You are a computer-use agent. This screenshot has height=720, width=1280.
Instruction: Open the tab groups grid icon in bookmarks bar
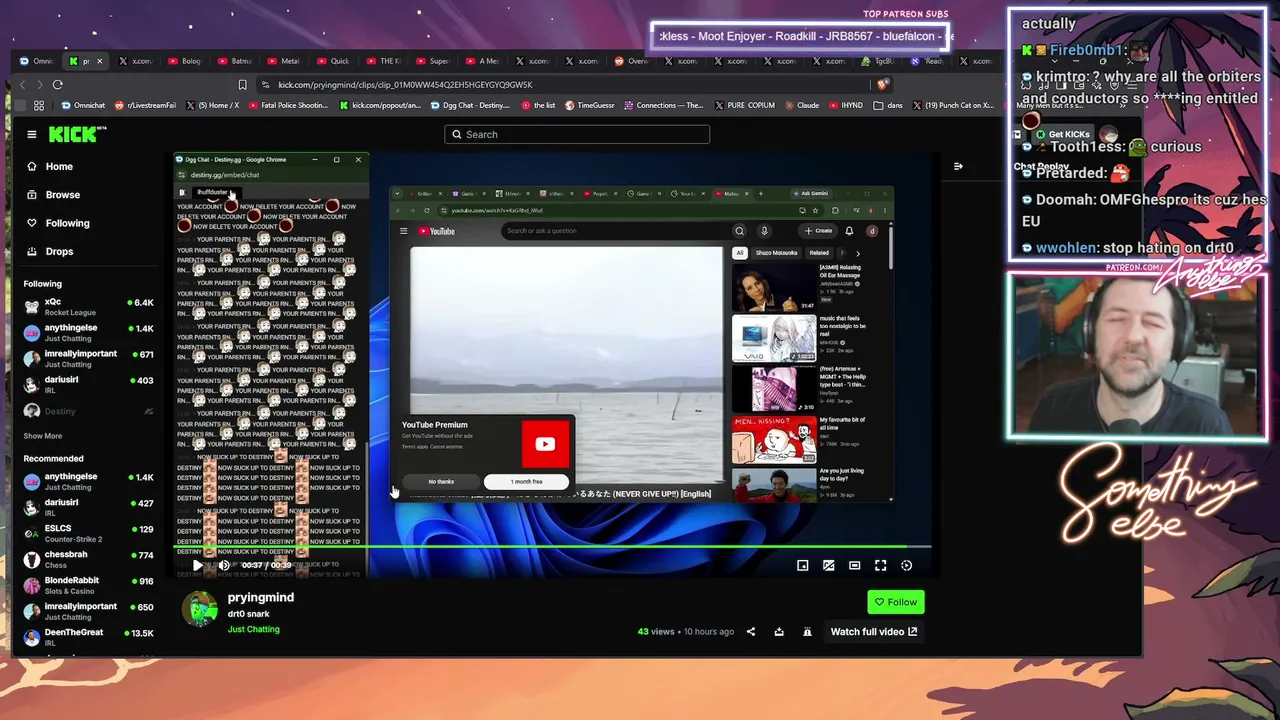click(x=39, y=105)
